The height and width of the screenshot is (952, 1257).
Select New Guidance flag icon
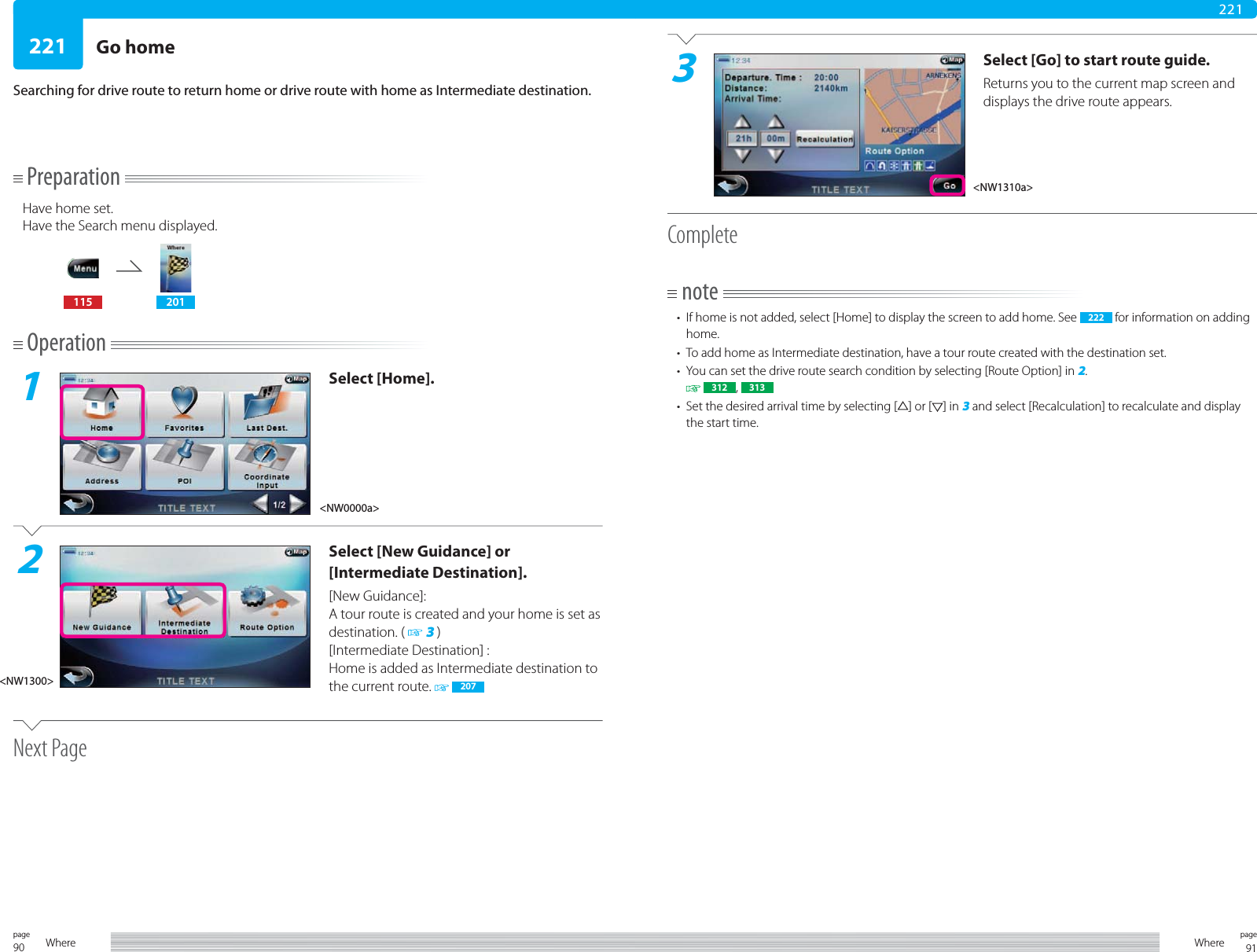[102, 610]
